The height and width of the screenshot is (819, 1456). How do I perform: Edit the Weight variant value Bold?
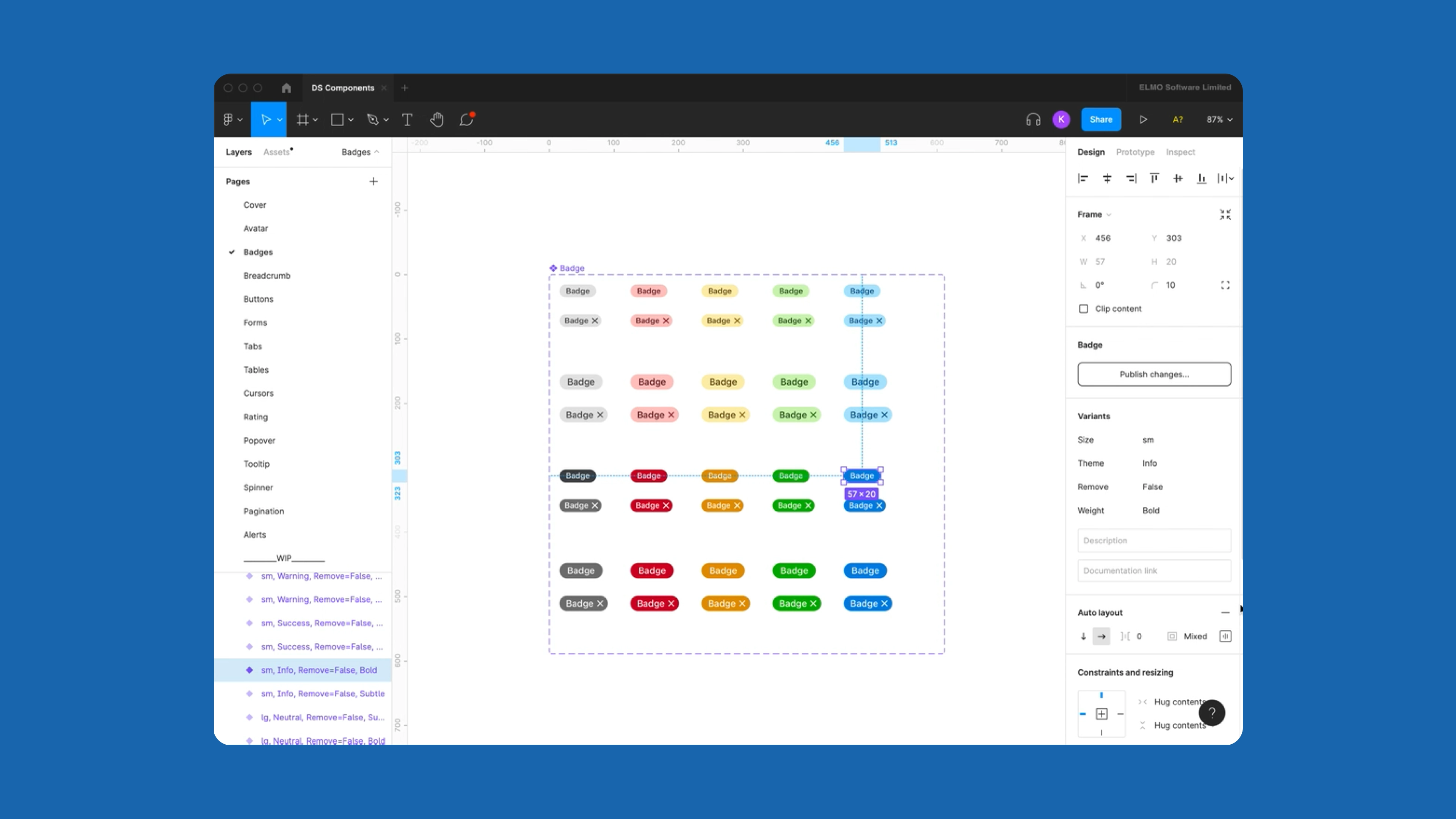click(1151, 510)
